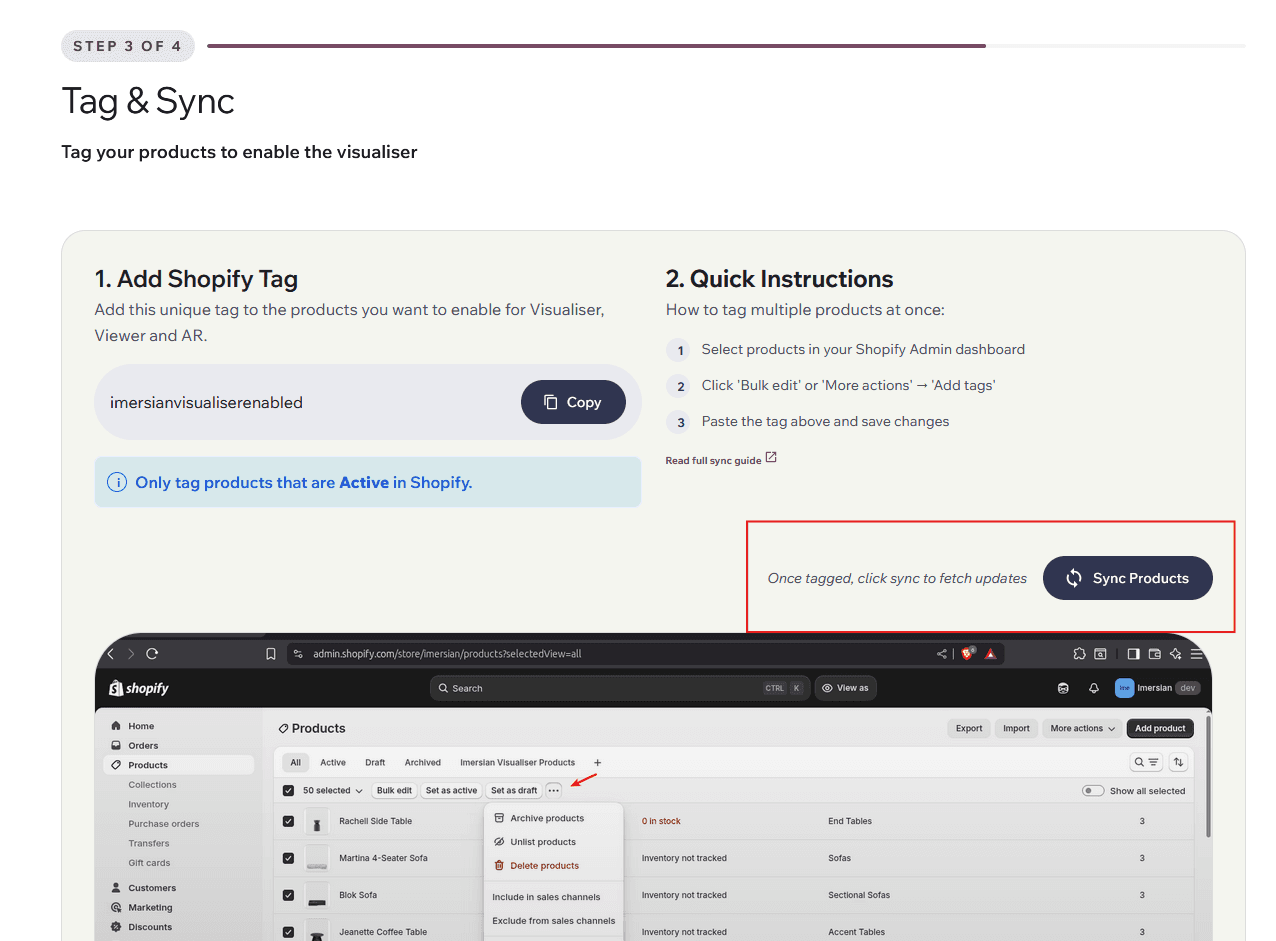The width and height of the screenshot is (1276, 941).
Task: Open the search and filter icon button
Action: pyautogui.click(x=1146, y=762)
